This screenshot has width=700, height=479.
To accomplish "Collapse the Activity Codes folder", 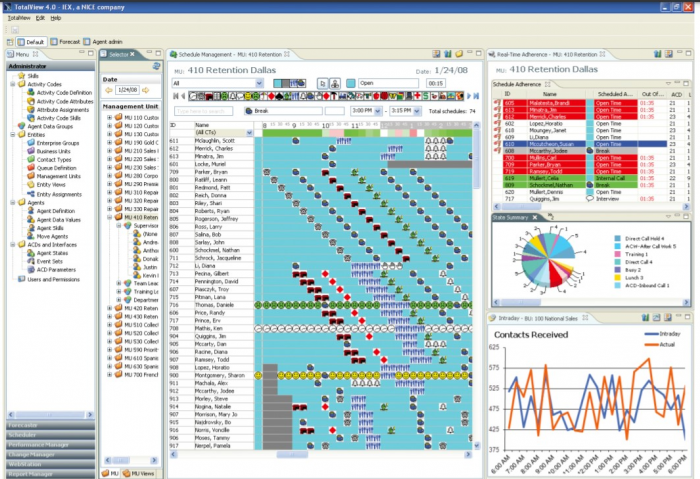I will [x=12, y=84].
